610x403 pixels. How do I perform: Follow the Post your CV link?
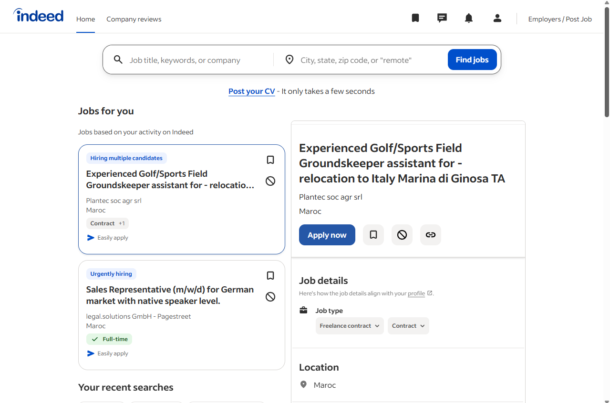click(251, 91)
